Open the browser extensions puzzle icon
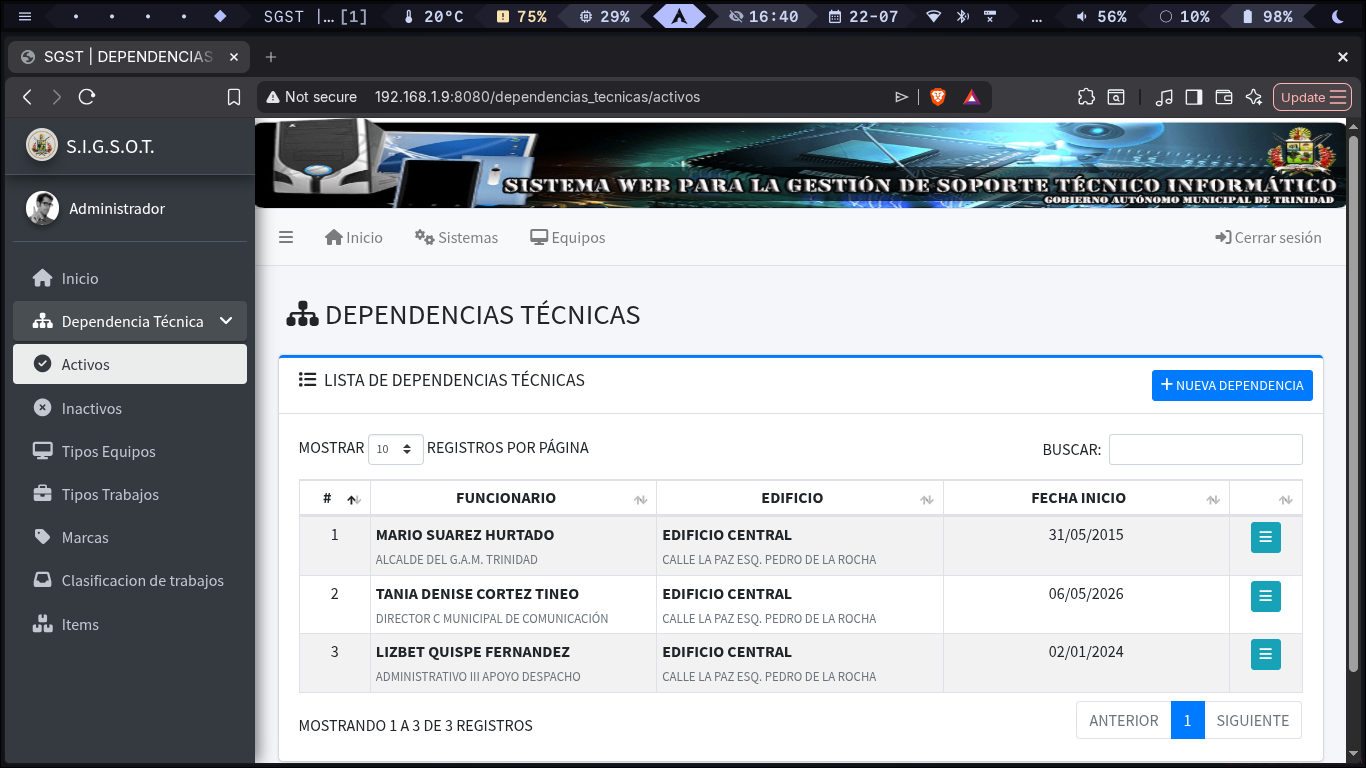Screen dimensions: 1366x768 (x=1086, y=97)
